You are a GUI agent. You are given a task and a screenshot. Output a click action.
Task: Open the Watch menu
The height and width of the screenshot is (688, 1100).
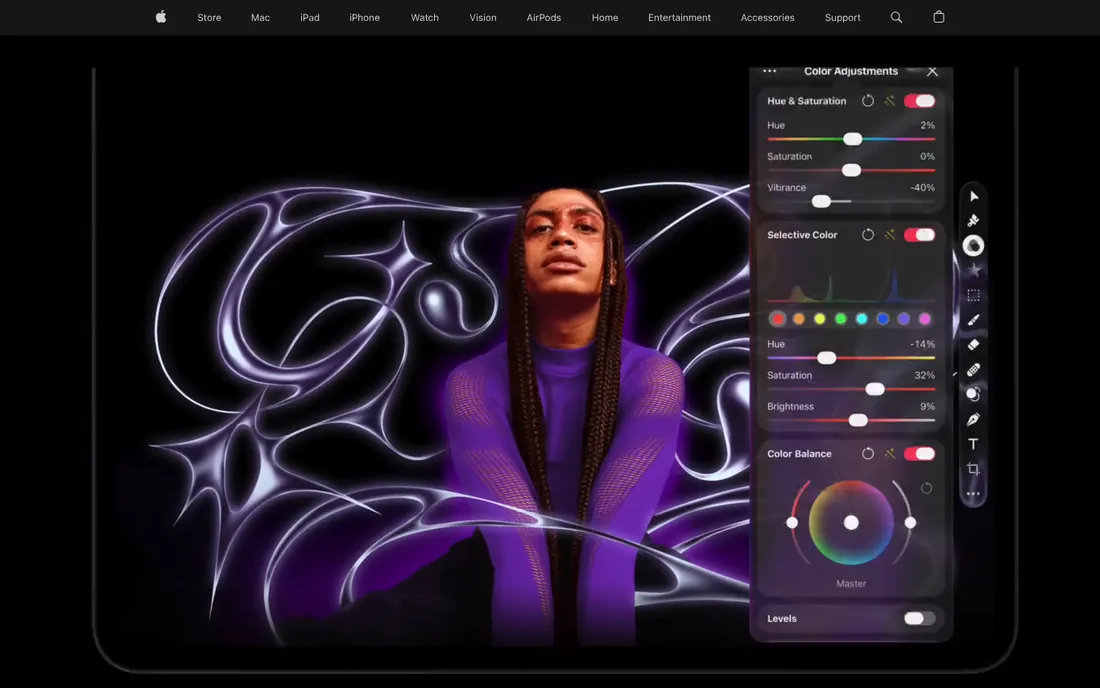pos(424,18)
